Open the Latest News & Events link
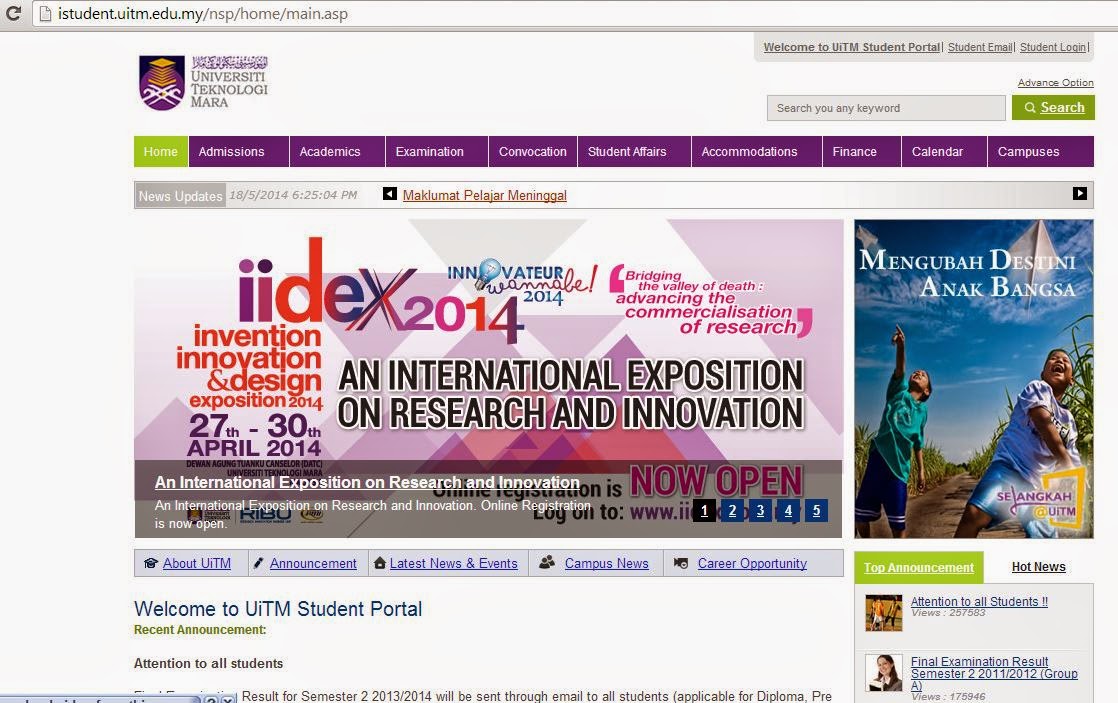 (x=453, y=563)
